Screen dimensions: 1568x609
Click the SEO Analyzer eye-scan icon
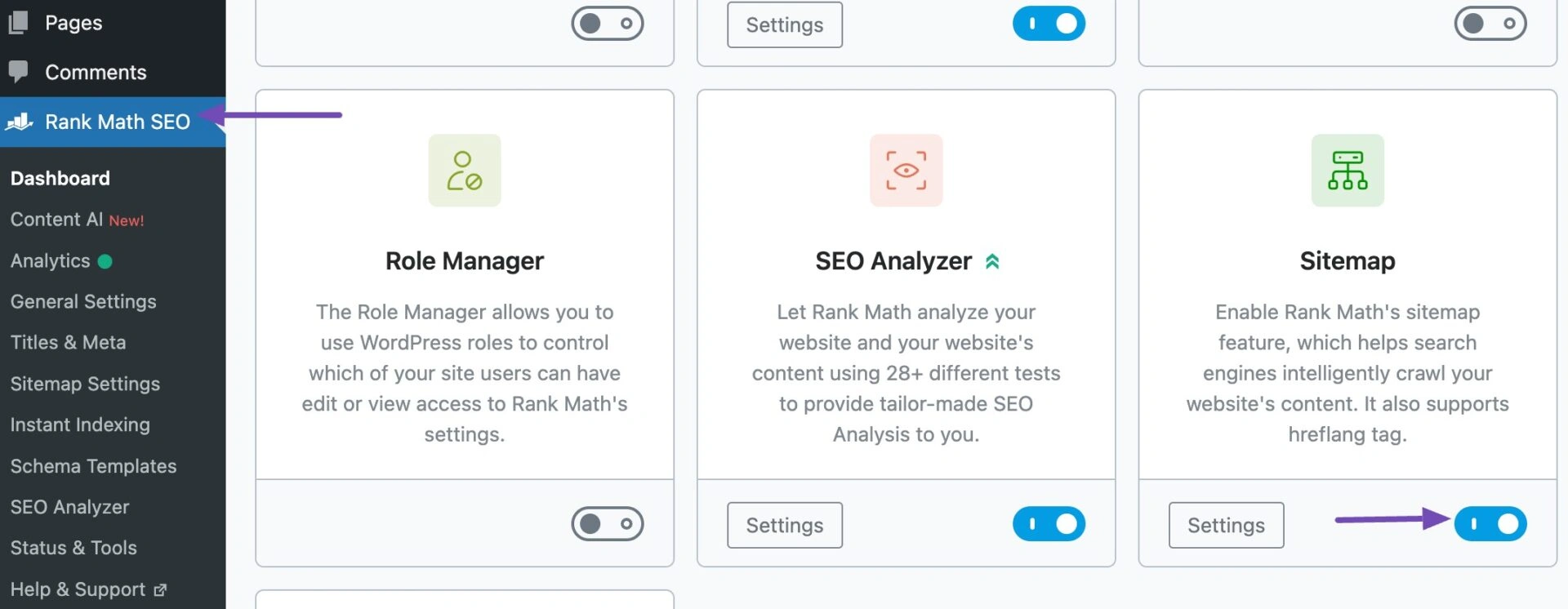point(906,170)
